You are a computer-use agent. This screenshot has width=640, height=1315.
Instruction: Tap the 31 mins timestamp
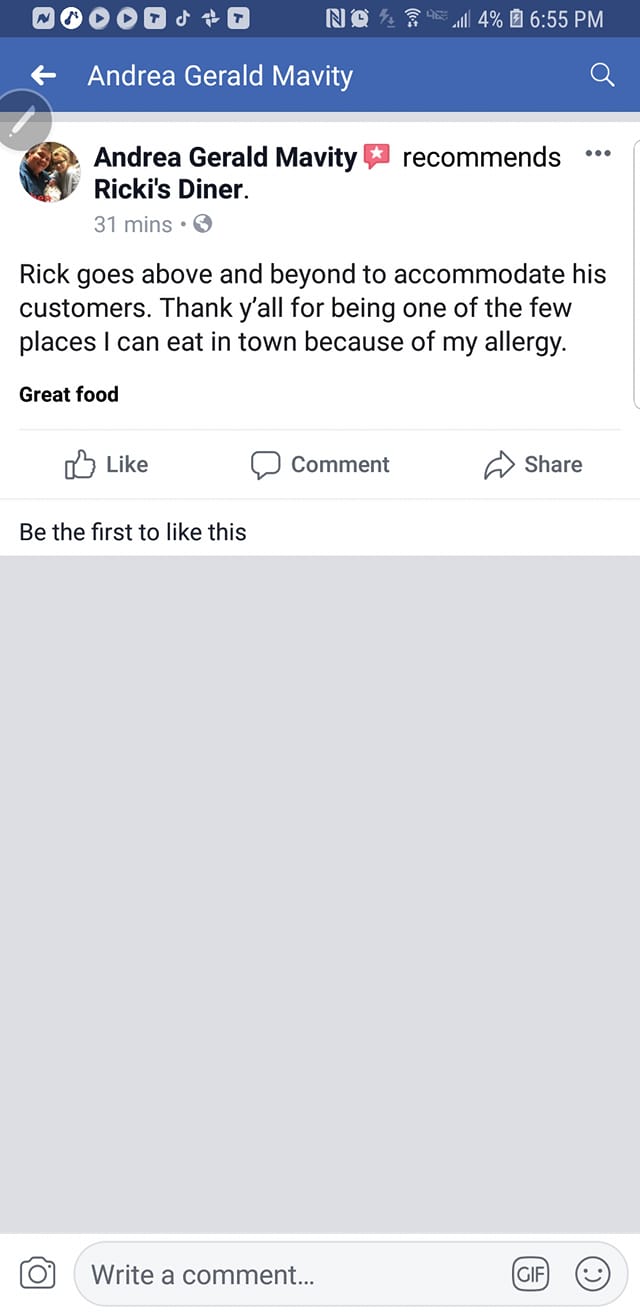(x=133, y=224)
